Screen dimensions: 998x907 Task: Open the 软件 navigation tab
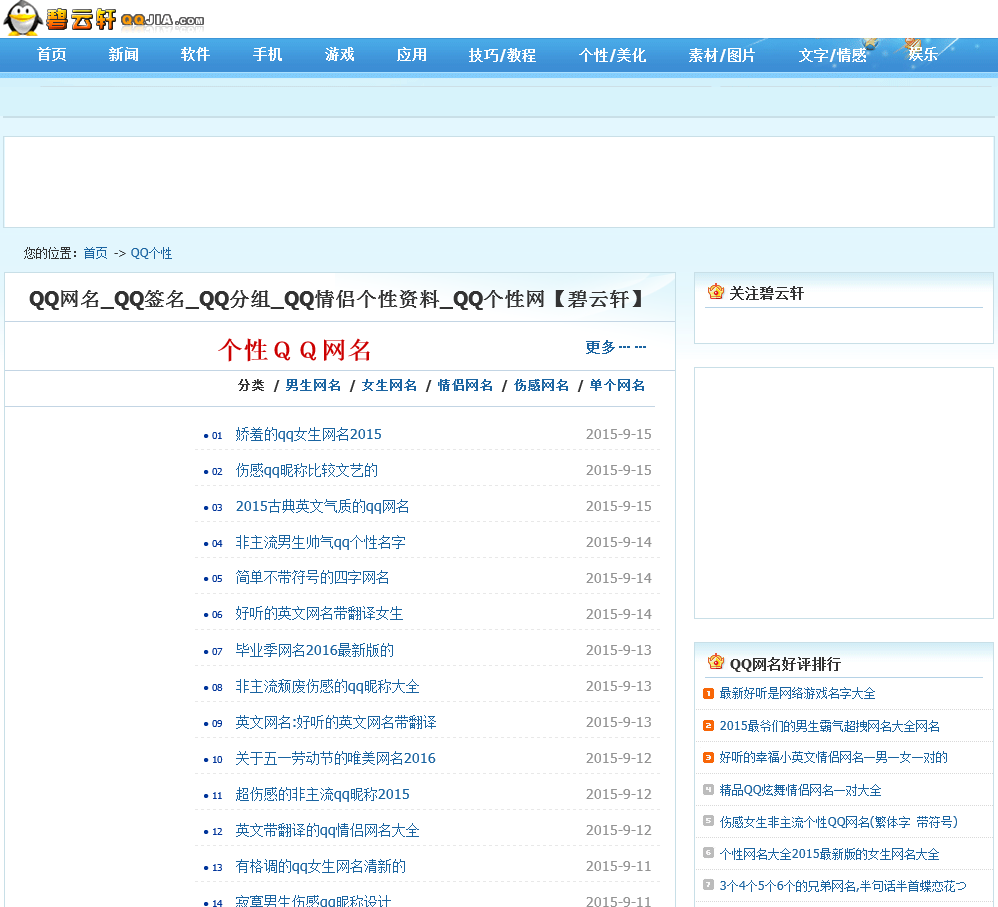coord(195,55)
